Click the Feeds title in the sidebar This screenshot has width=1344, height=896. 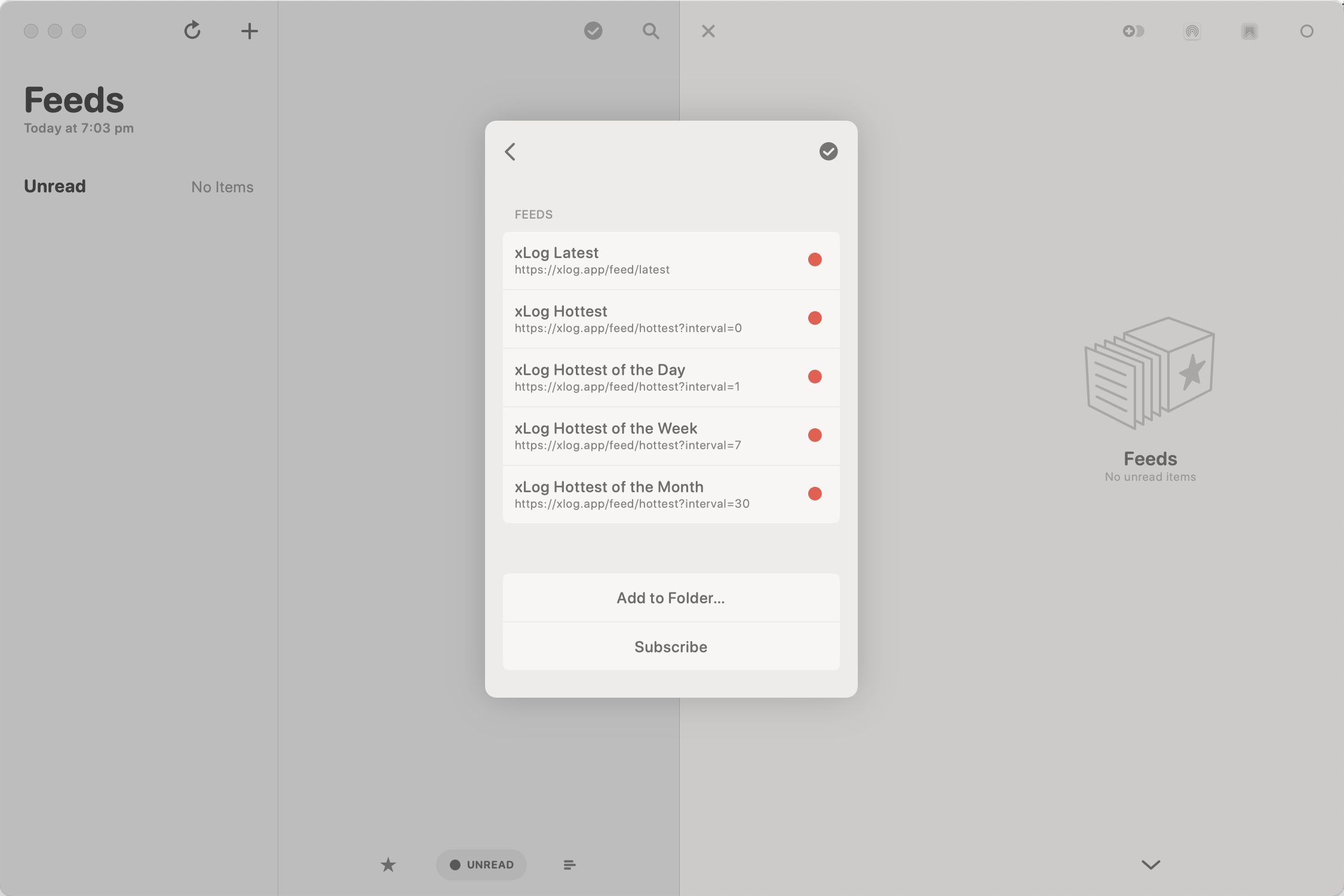tap(74, 100)
